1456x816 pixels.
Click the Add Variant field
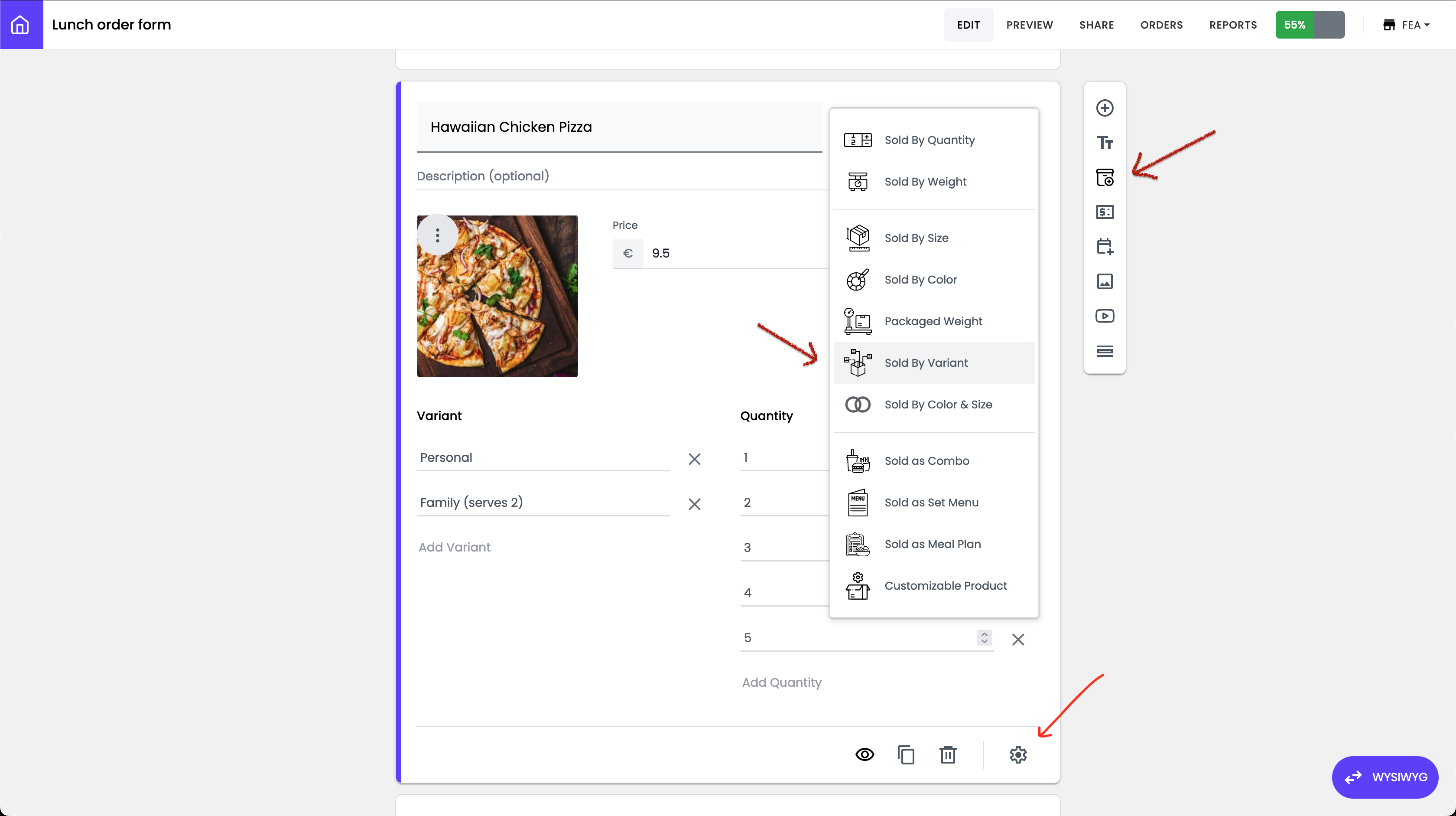click(x=455, y=547)
